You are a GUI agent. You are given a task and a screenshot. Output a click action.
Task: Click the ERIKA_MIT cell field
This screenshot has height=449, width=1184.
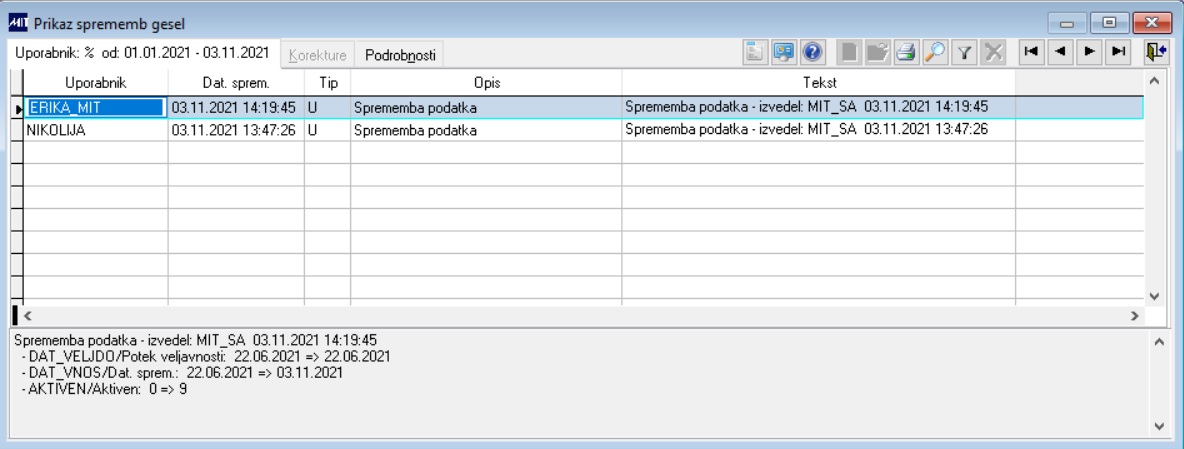click(95, 108)
